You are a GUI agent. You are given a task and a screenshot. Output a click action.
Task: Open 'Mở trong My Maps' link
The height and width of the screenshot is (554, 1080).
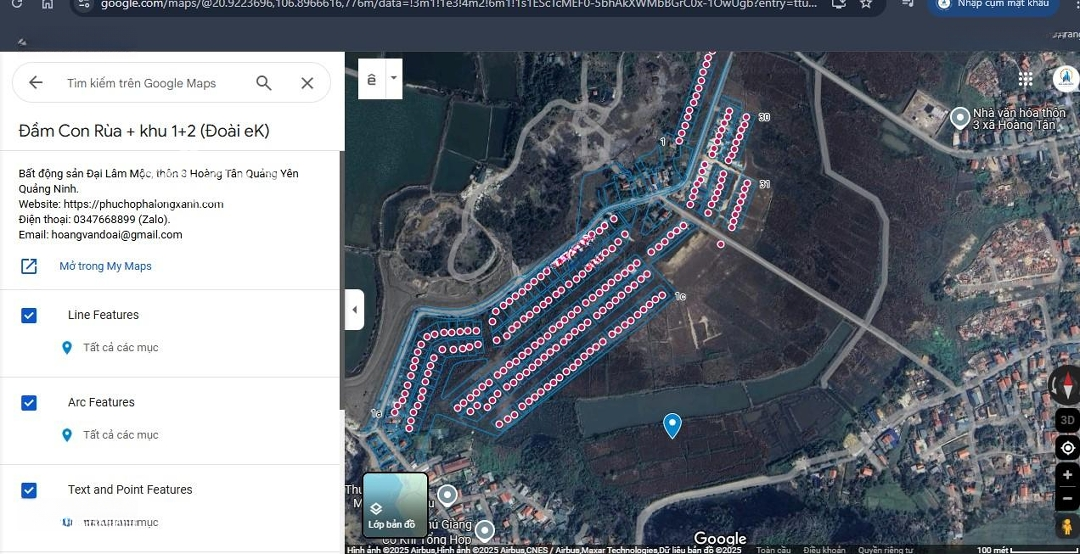click(105, 266)
